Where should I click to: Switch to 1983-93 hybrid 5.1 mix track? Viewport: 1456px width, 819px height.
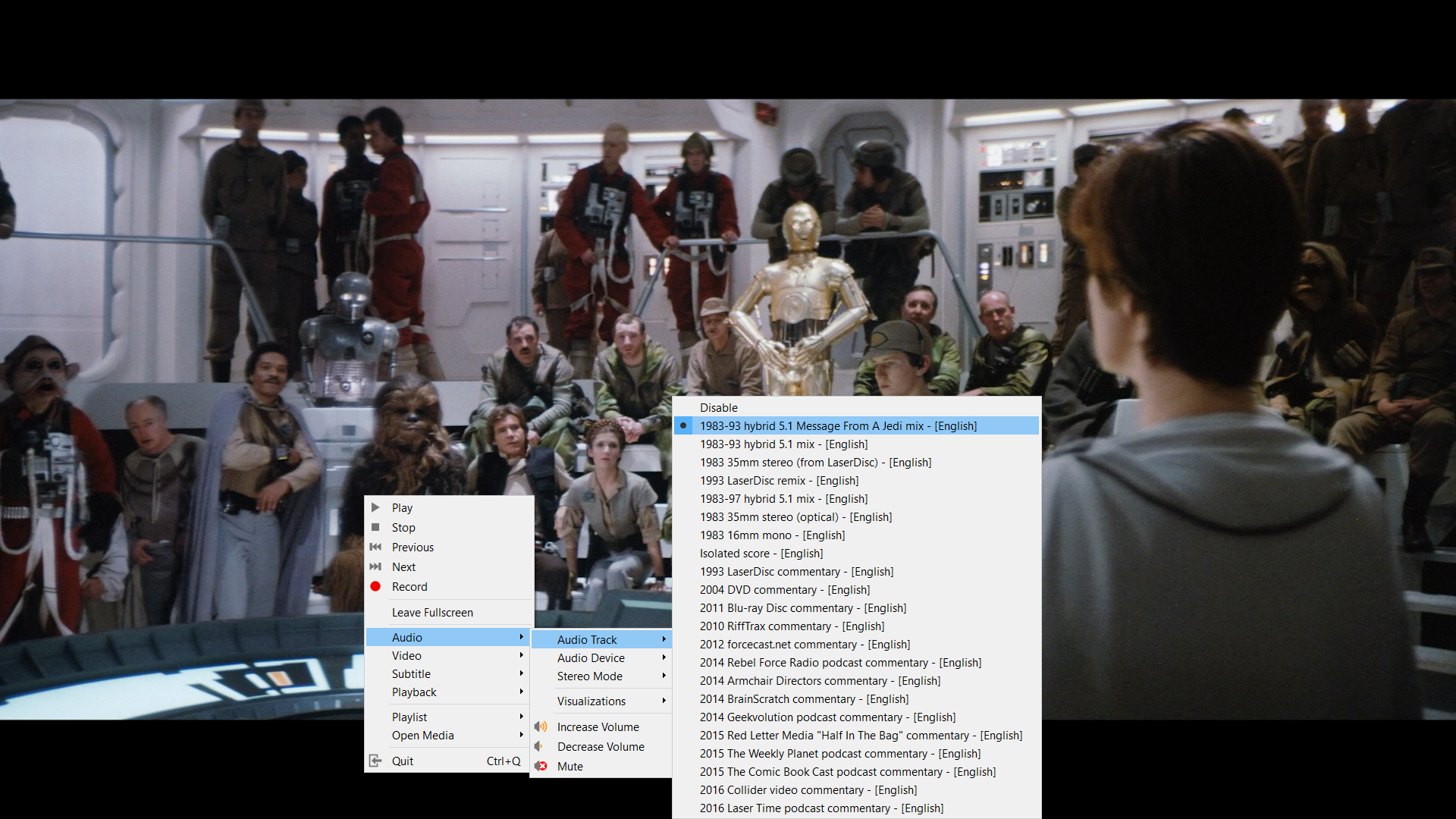856,444
